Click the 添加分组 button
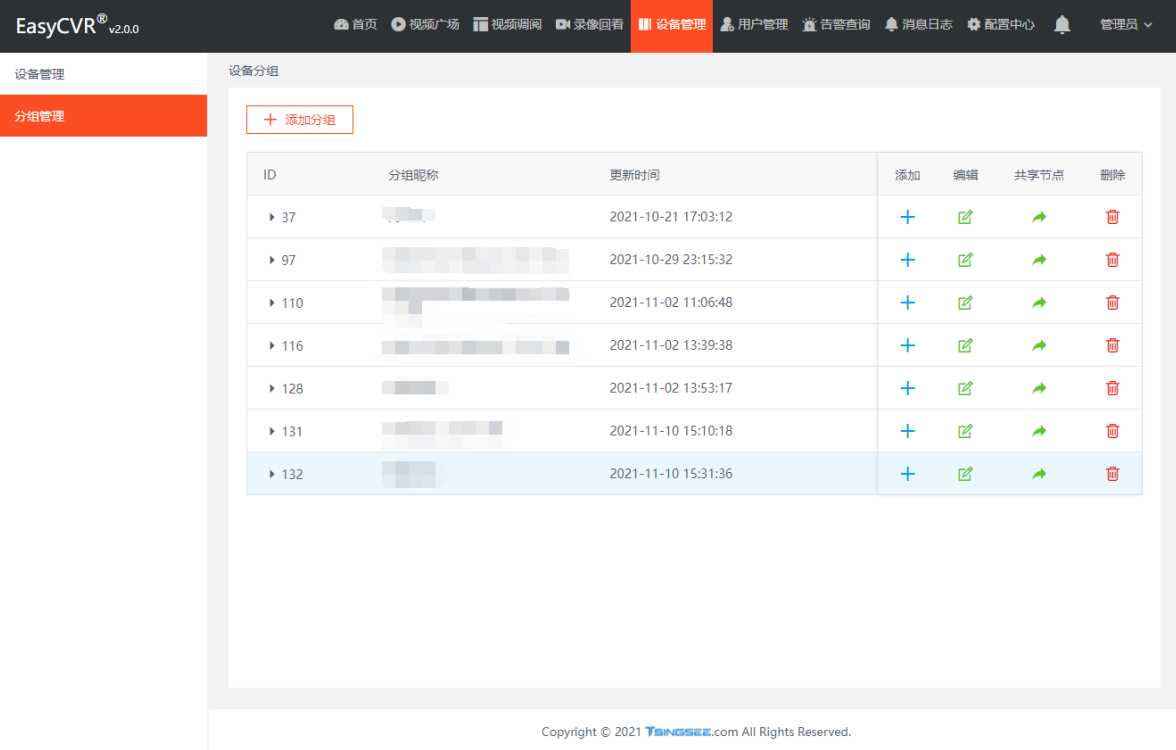The image size is (1176, 750). 299,120
